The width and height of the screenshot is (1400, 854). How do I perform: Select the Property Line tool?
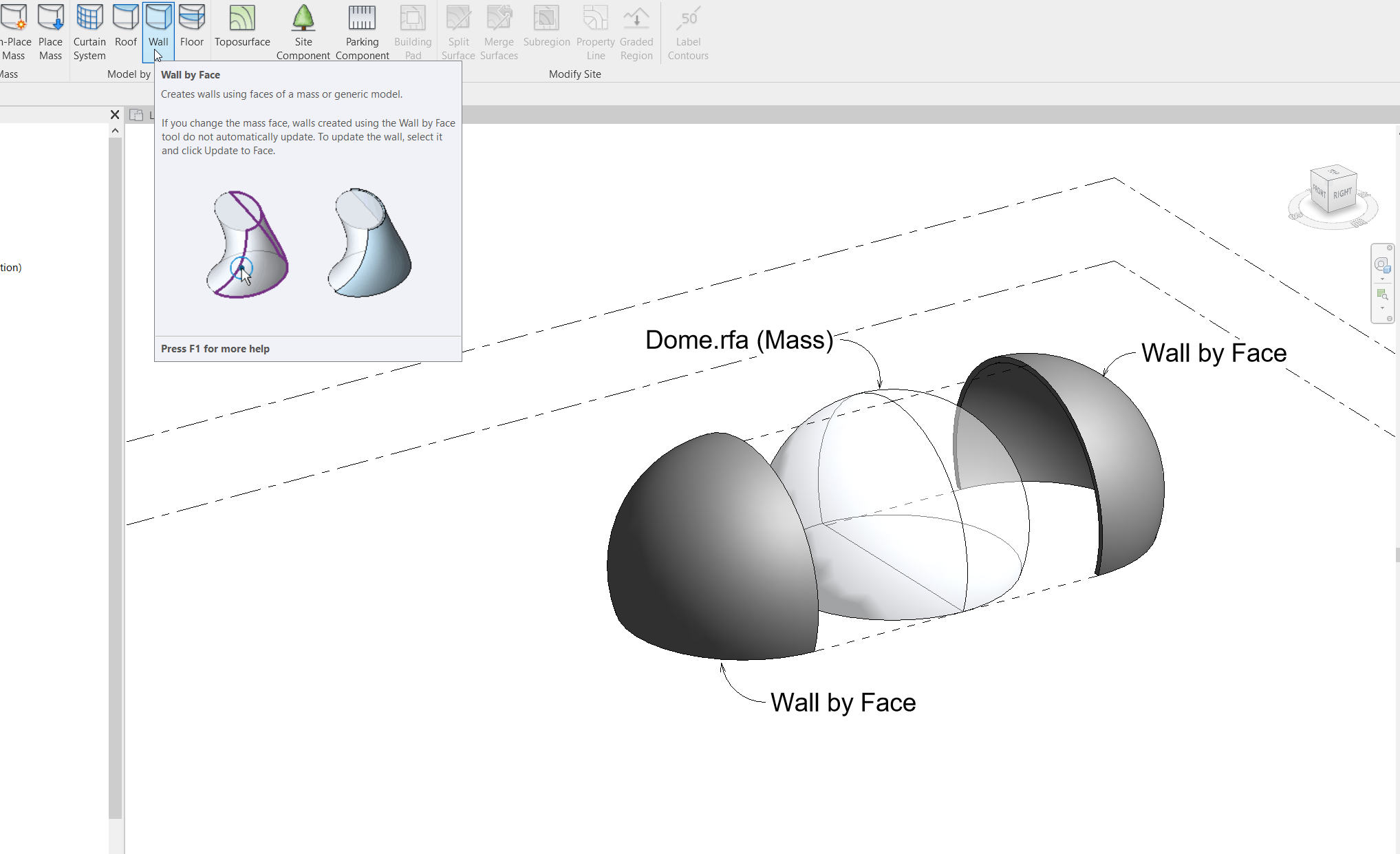[595, 31]
